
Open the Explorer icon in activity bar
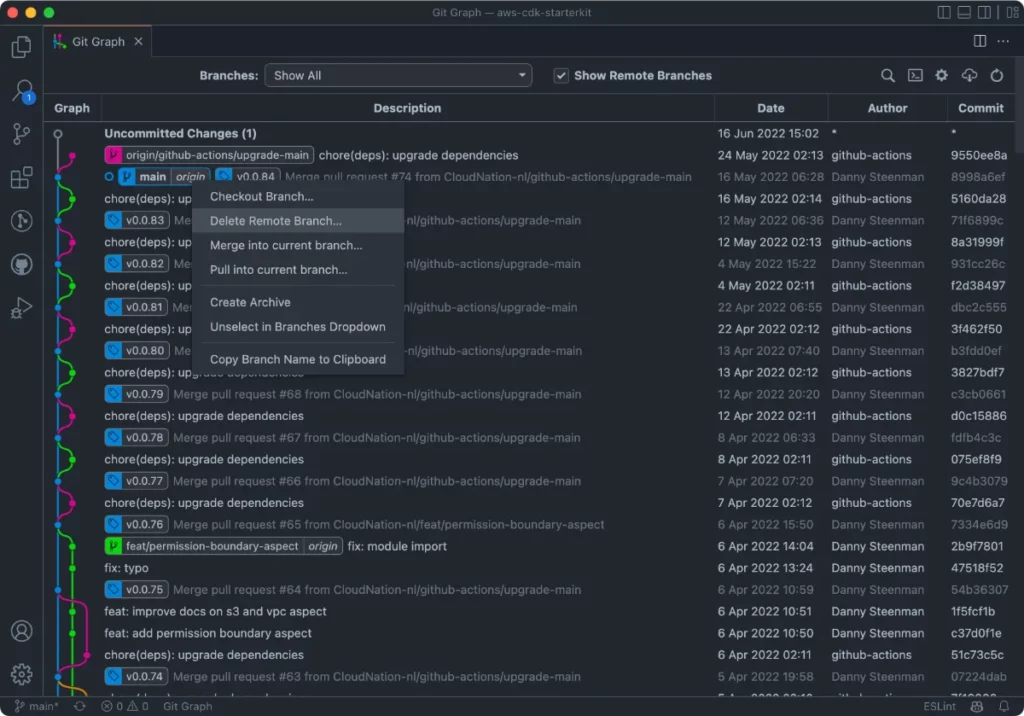tap(21, 47)
